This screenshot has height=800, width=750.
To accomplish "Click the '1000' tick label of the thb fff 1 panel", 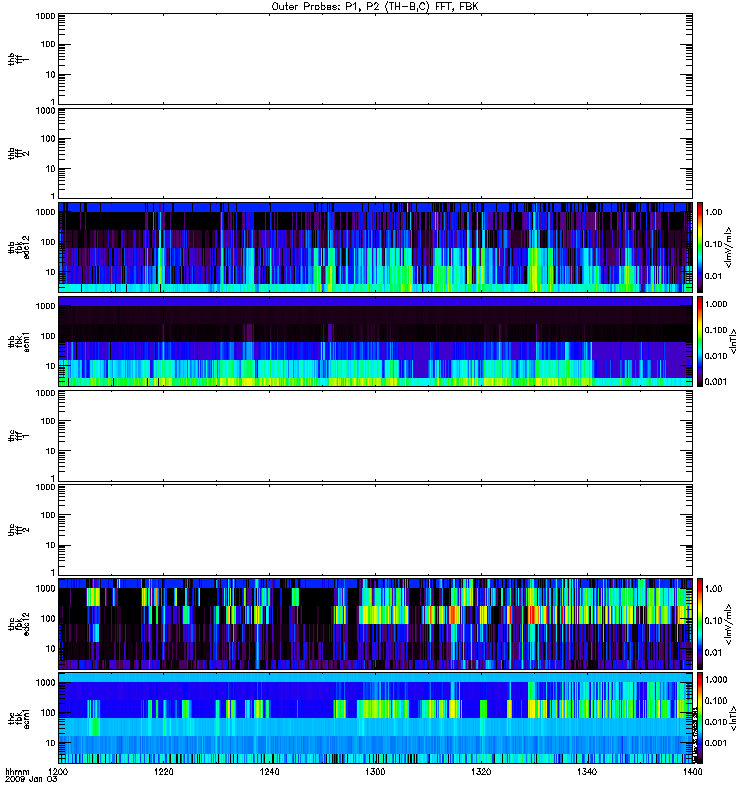I will pyautogui.click(x=45, y=16).
